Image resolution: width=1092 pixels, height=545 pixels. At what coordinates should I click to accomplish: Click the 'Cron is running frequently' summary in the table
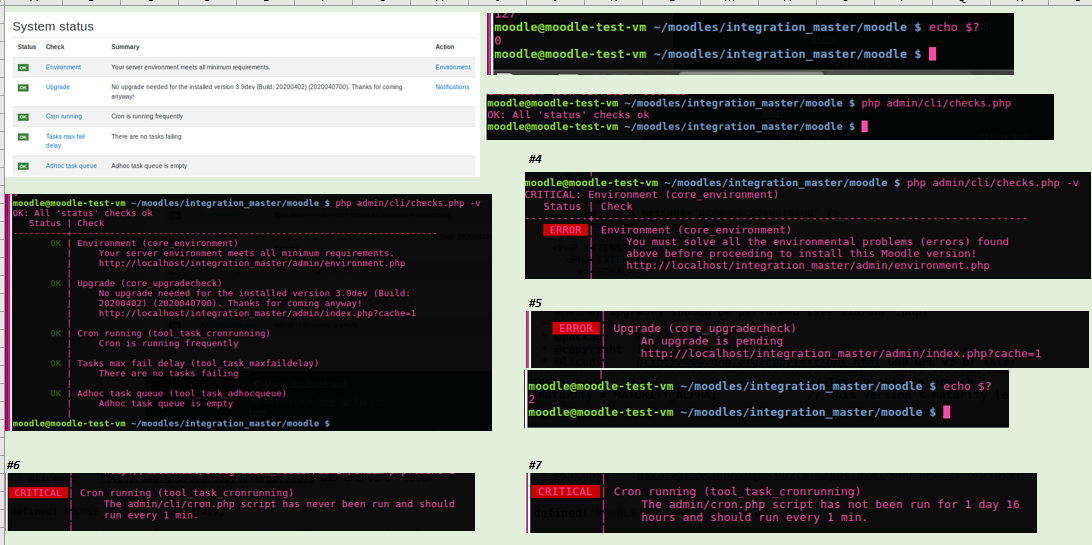pos(147,116)
